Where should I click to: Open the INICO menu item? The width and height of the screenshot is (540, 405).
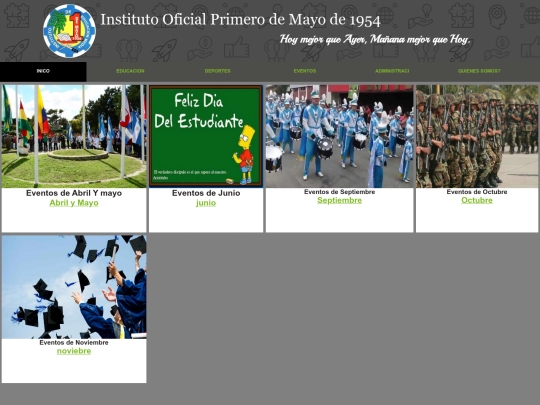(43, 71)
